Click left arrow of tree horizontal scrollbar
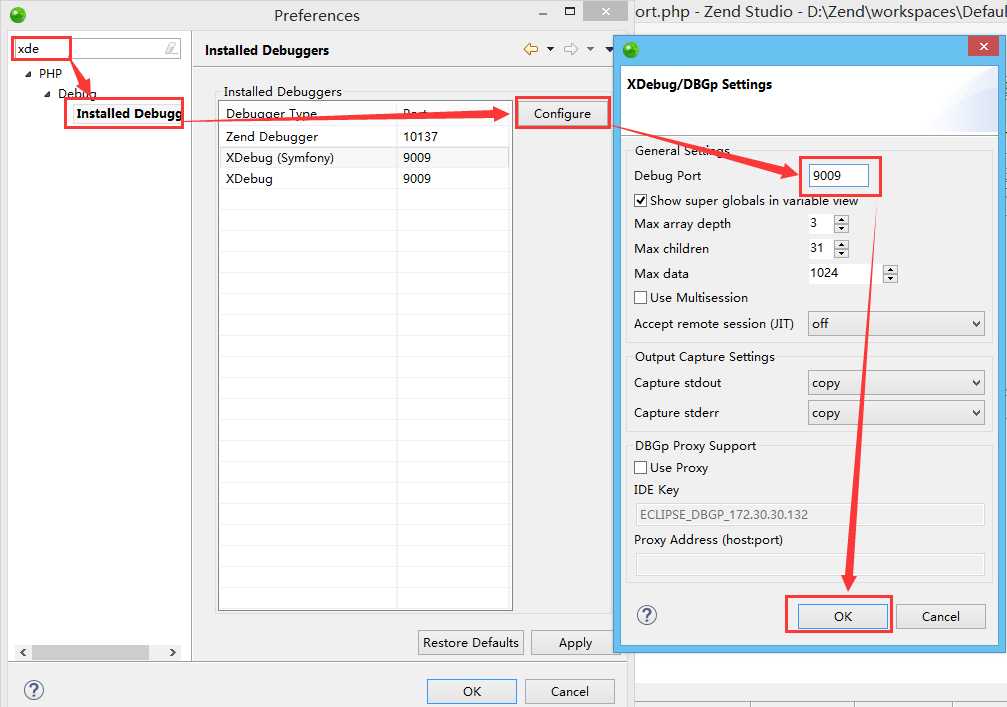Image resolution: width=1007 pixels, height=707 pixels. pos(23,652)
